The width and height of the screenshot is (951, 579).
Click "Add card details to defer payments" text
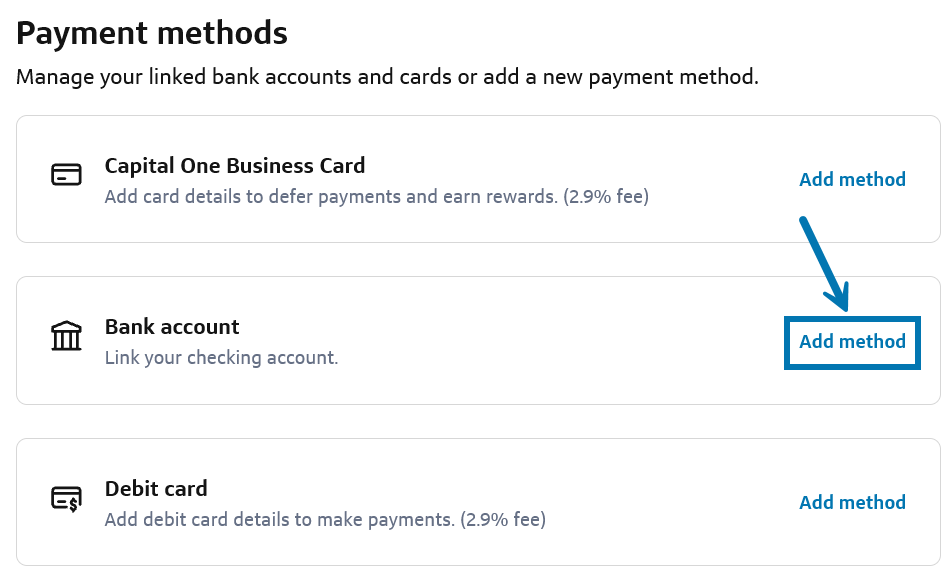[330, 197]
